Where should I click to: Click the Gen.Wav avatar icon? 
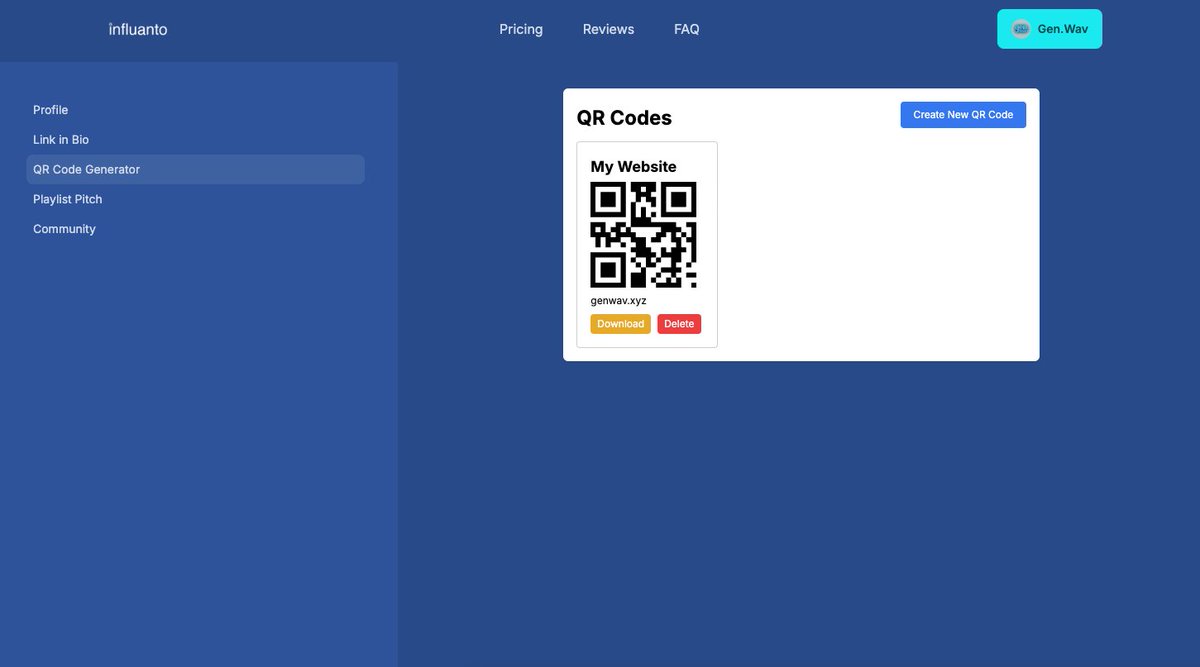click(x=1021, y=29)
